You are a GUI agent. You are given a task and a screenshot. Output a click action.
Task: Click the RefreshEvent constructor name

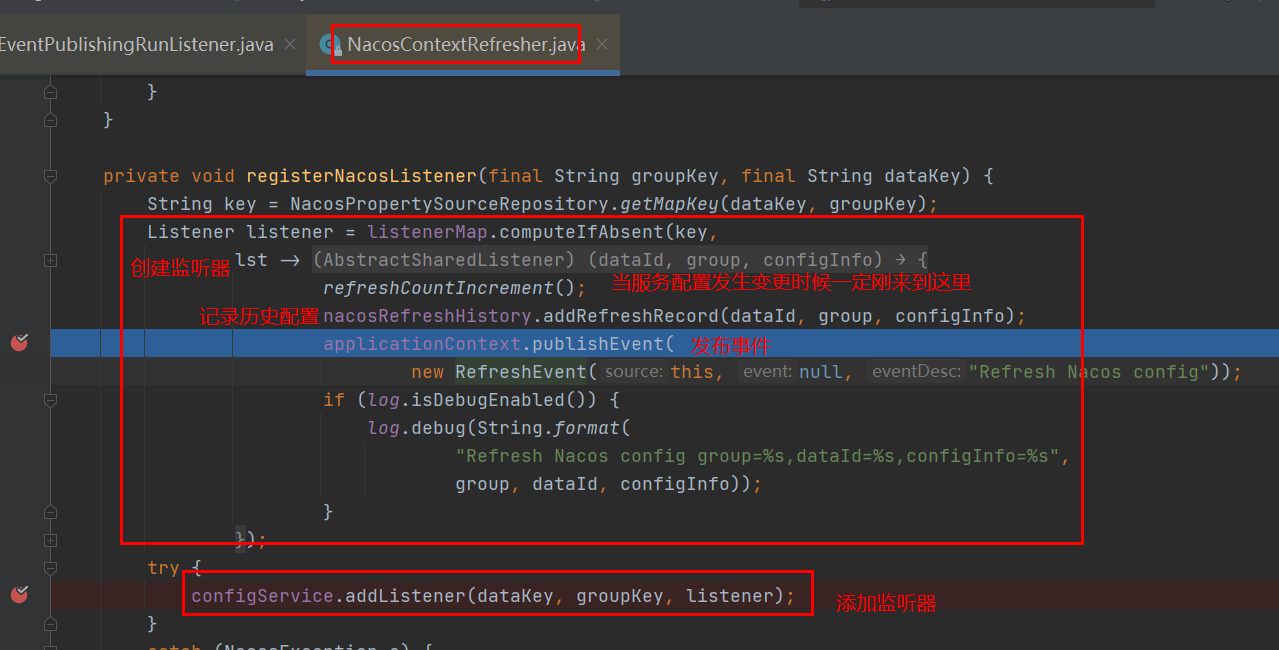click(x=521, y=372)
